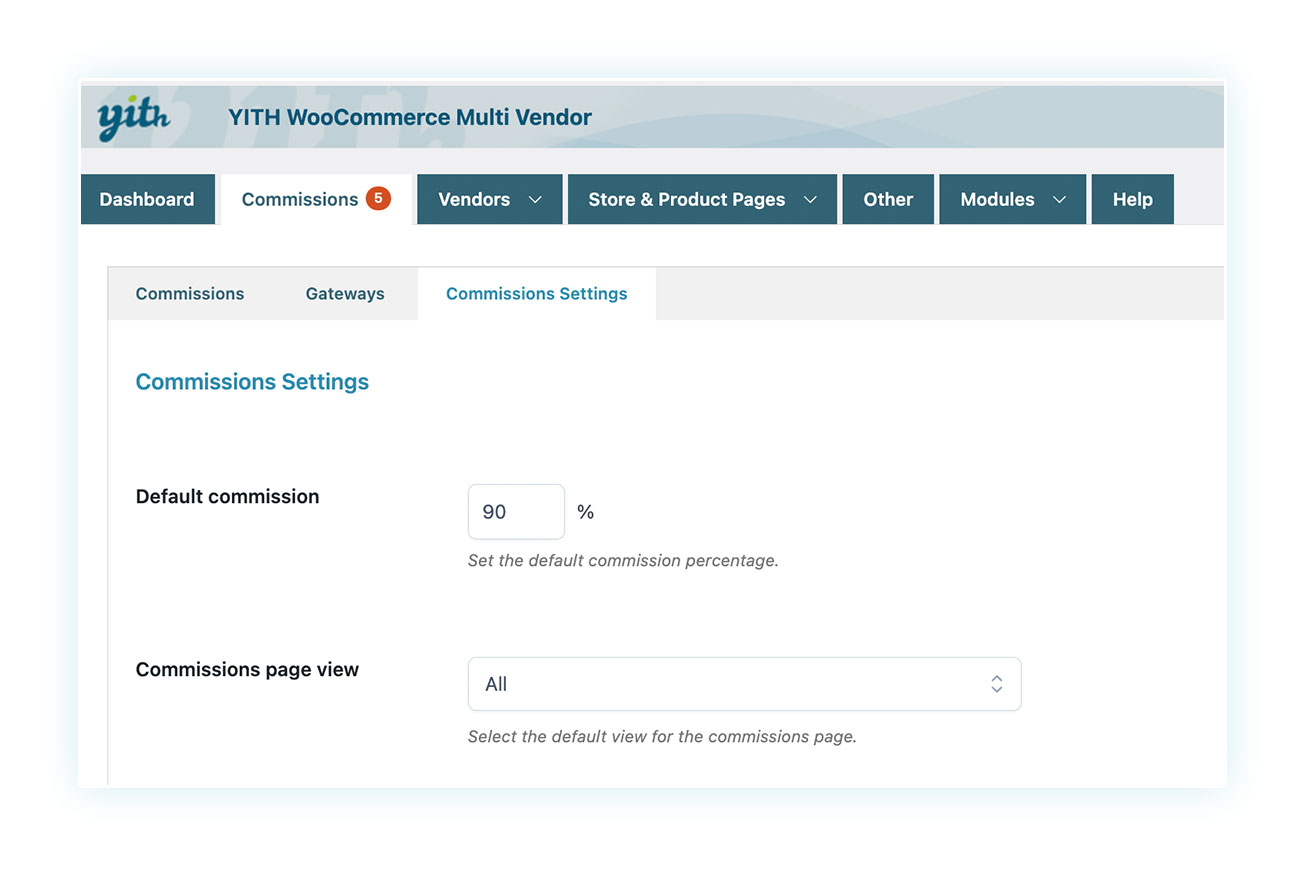
Task: Go to the Dashboard tab
Action: (147, 200)
